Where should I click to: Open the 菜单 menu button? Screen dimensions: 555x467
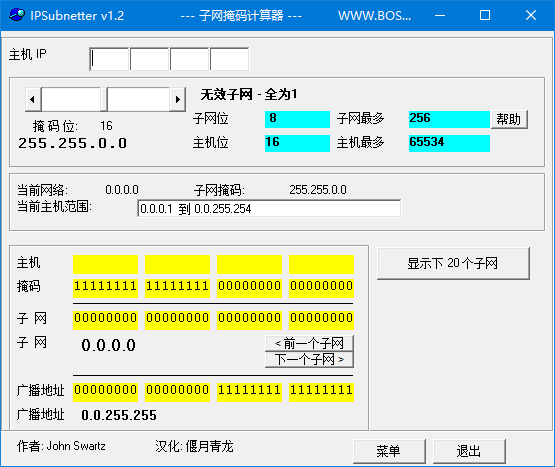[x=389, y=451]
